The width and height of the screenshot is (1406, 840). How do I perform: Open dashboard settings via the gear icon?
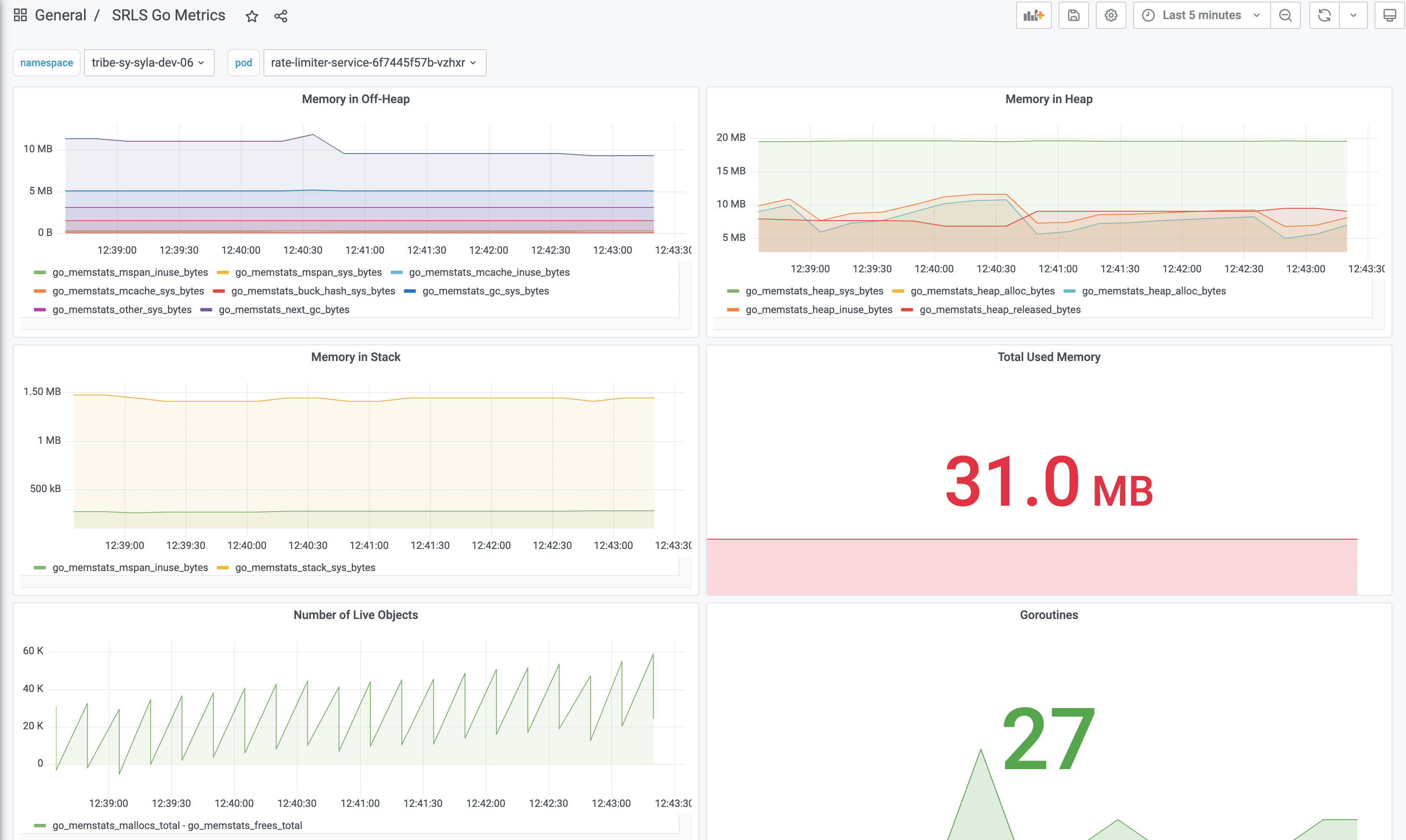[1111, 15]
